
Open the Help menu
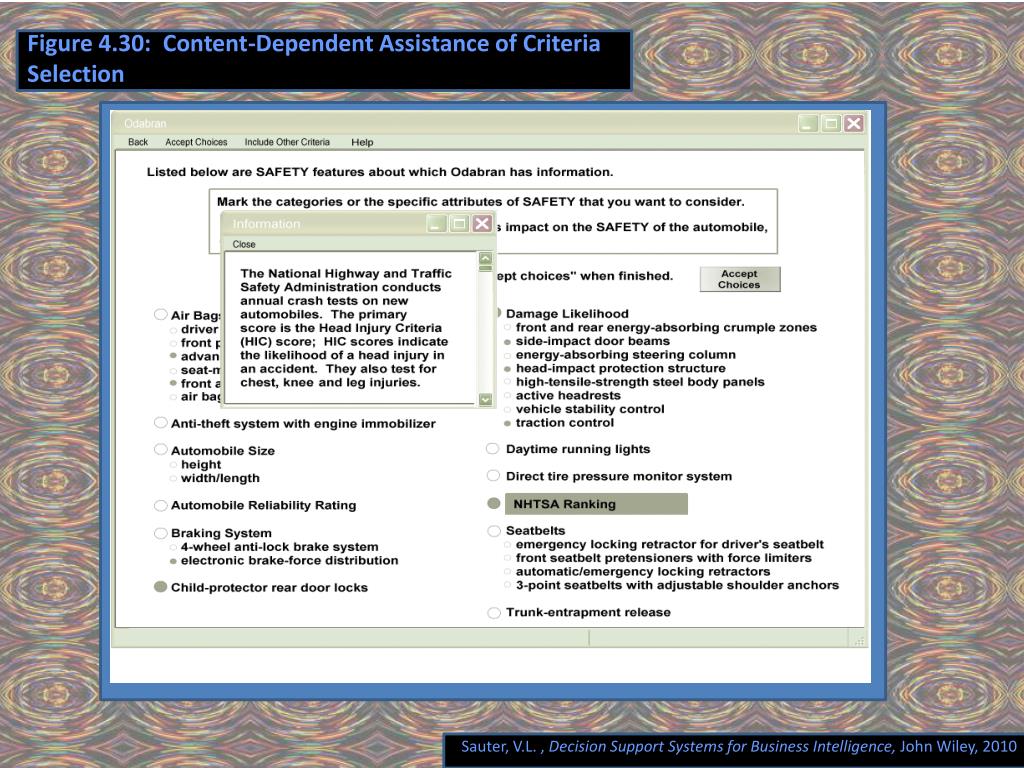[x=362, y=142]
